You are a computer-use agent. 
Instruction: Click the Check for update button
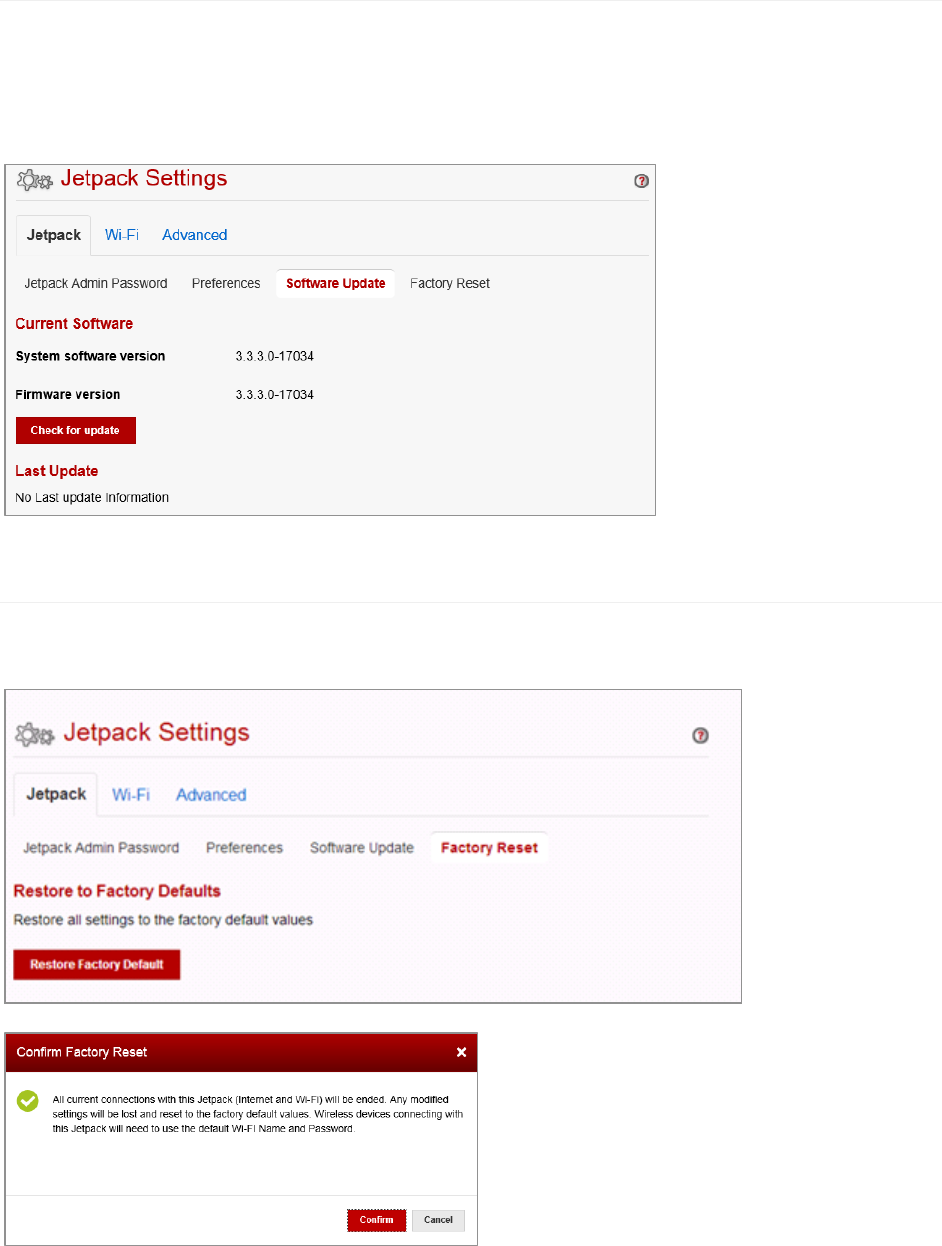75,430
